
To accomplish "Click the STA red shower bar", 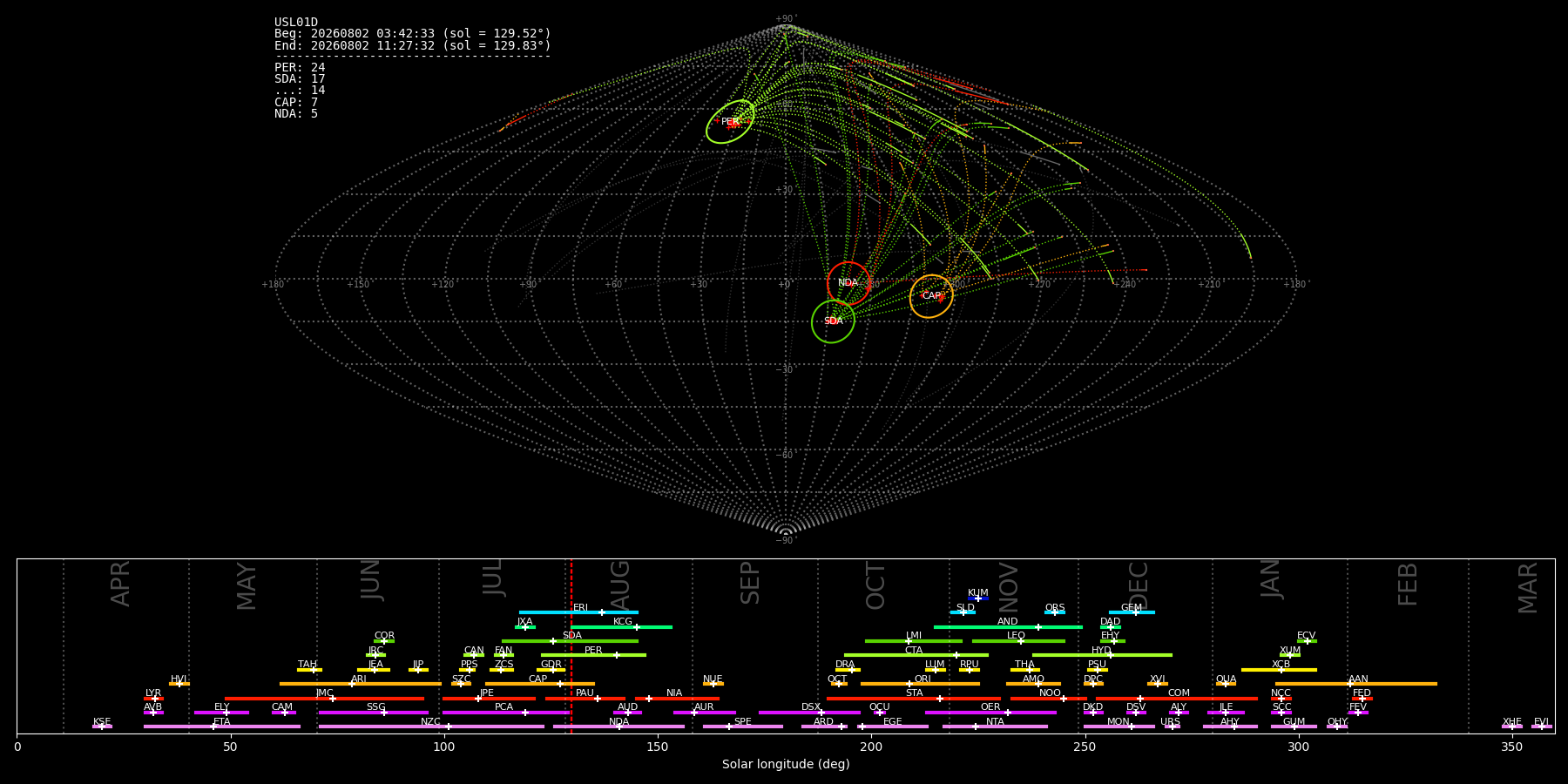I will (914, 699).
